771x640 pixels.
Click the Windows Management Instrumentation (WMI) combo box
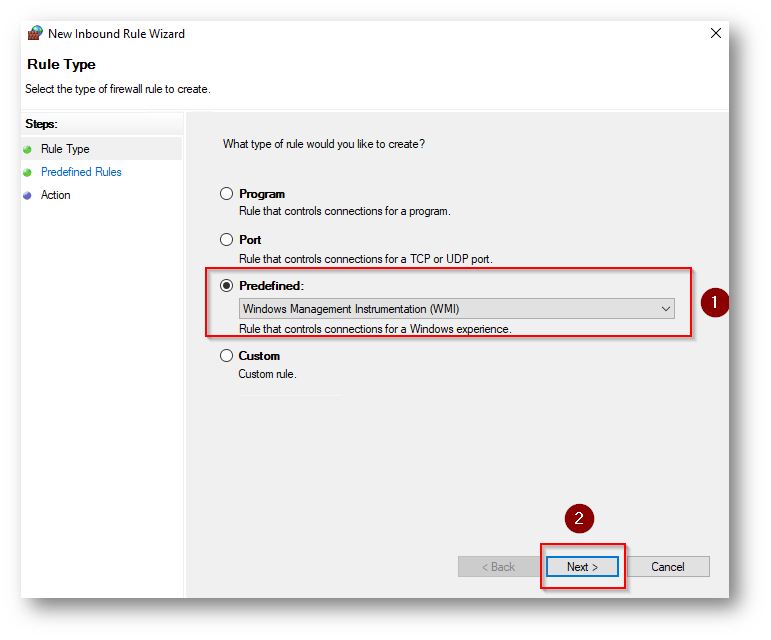pos(456,309)
